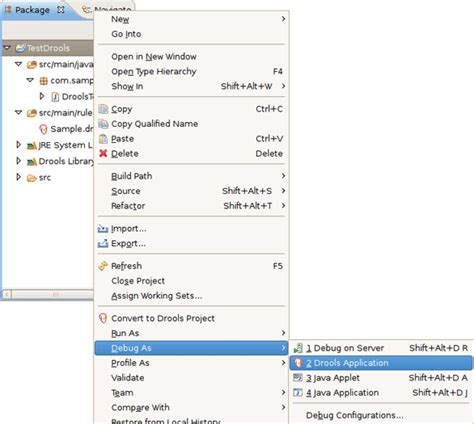Open the Refactor submenu

click(x=192, y=206)
